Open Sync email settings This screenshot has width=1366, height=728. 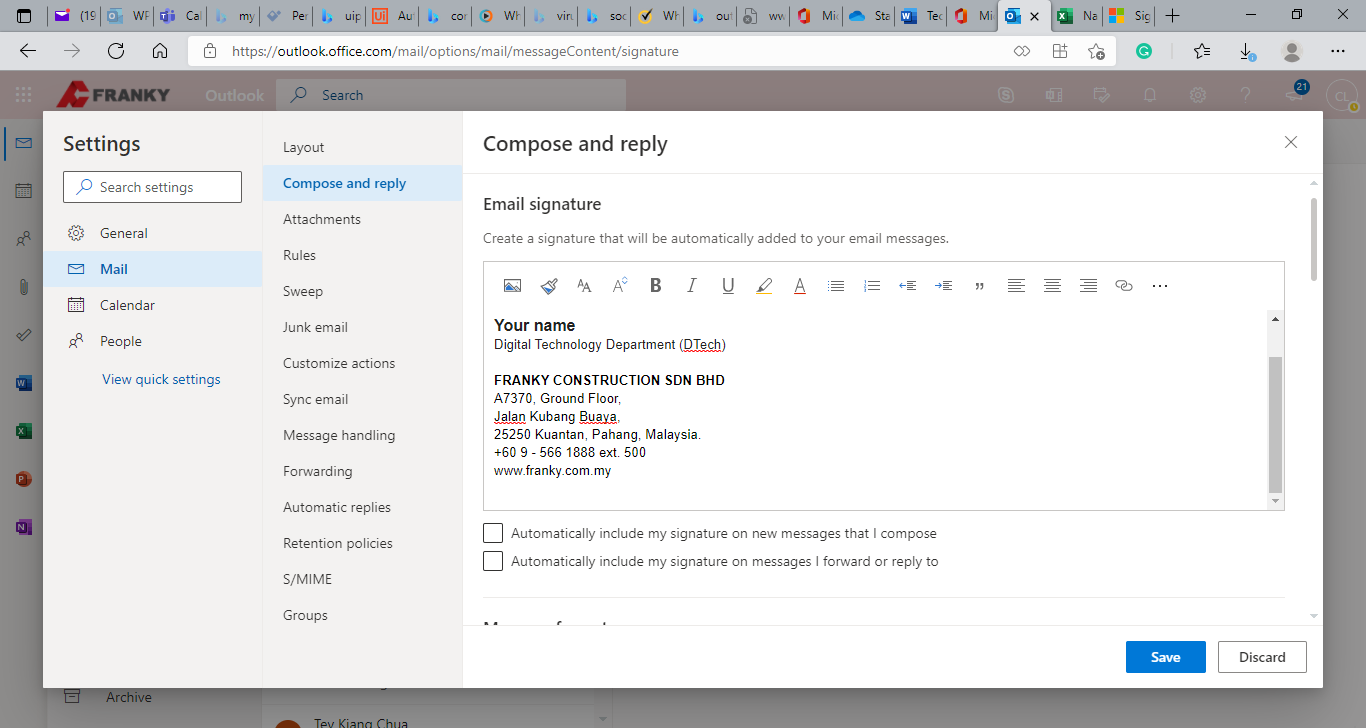[x=362, y=399]
